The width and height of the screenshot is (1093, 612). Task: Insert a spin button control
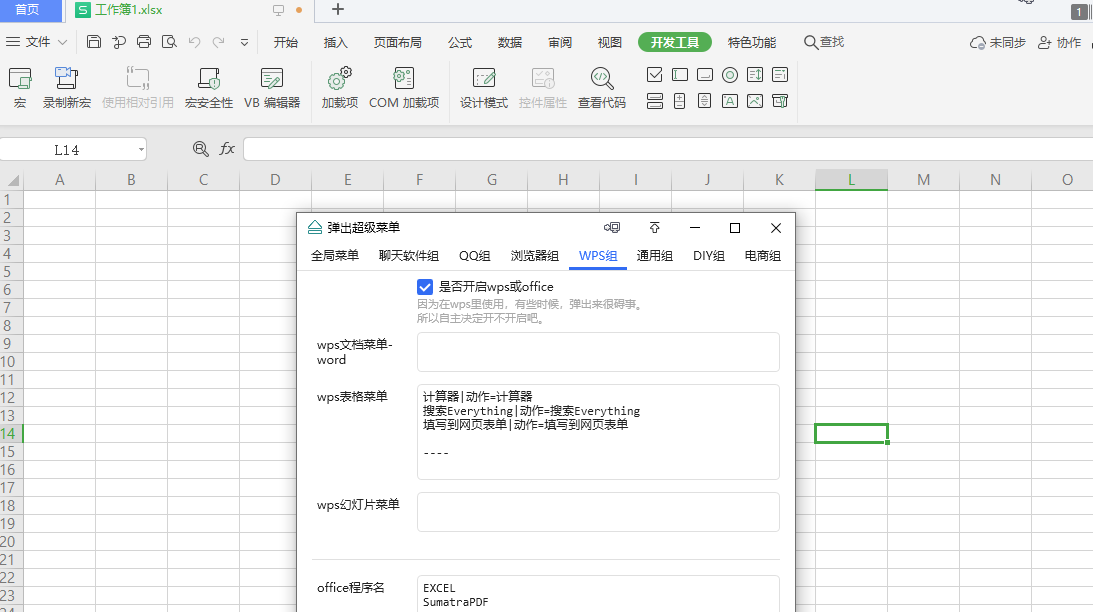680,101
